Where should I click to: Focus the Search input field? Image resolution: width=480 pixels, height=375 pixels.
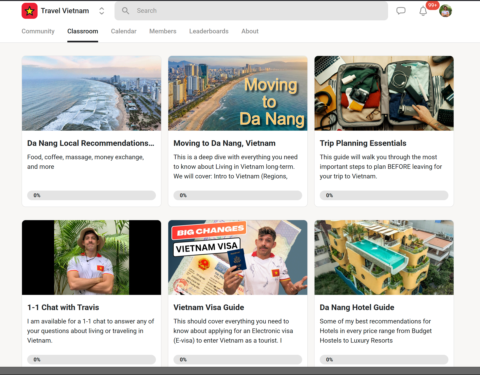coord(251,11)
